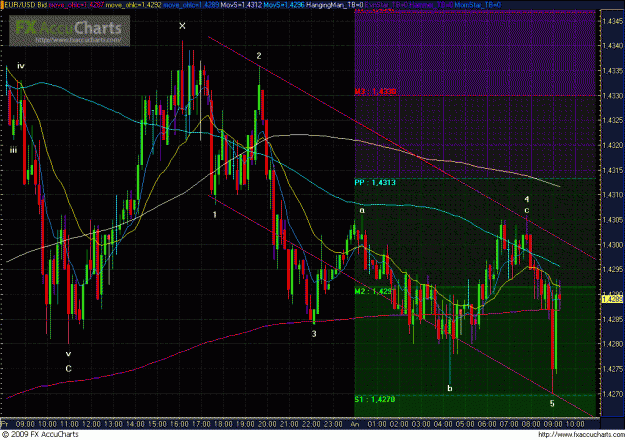
Task: Click the 02:00 time axis label
Action: click(399, 424)
